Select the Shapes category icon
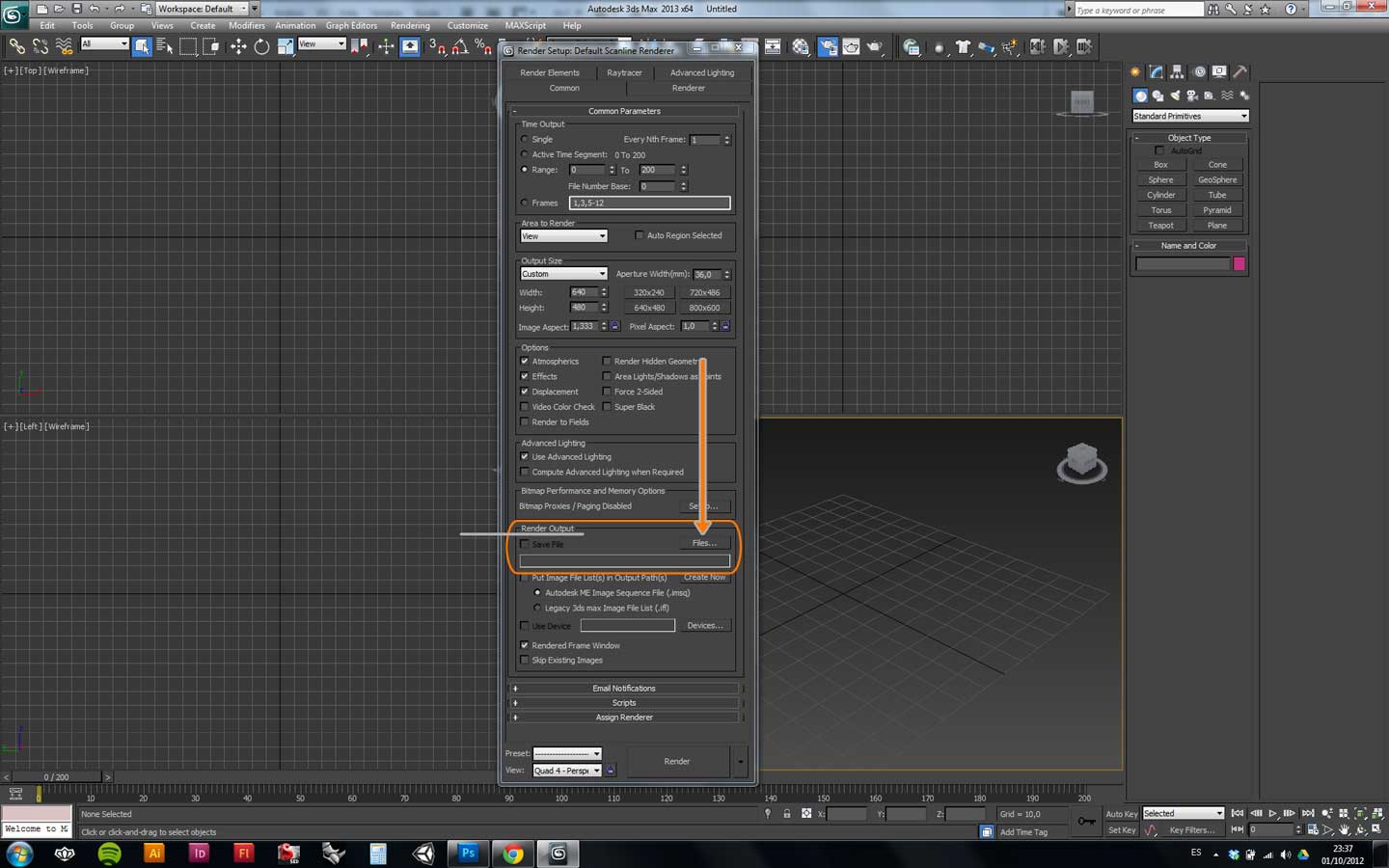The height and width of the screenshot is (868, 1389). coord(1157,95)
